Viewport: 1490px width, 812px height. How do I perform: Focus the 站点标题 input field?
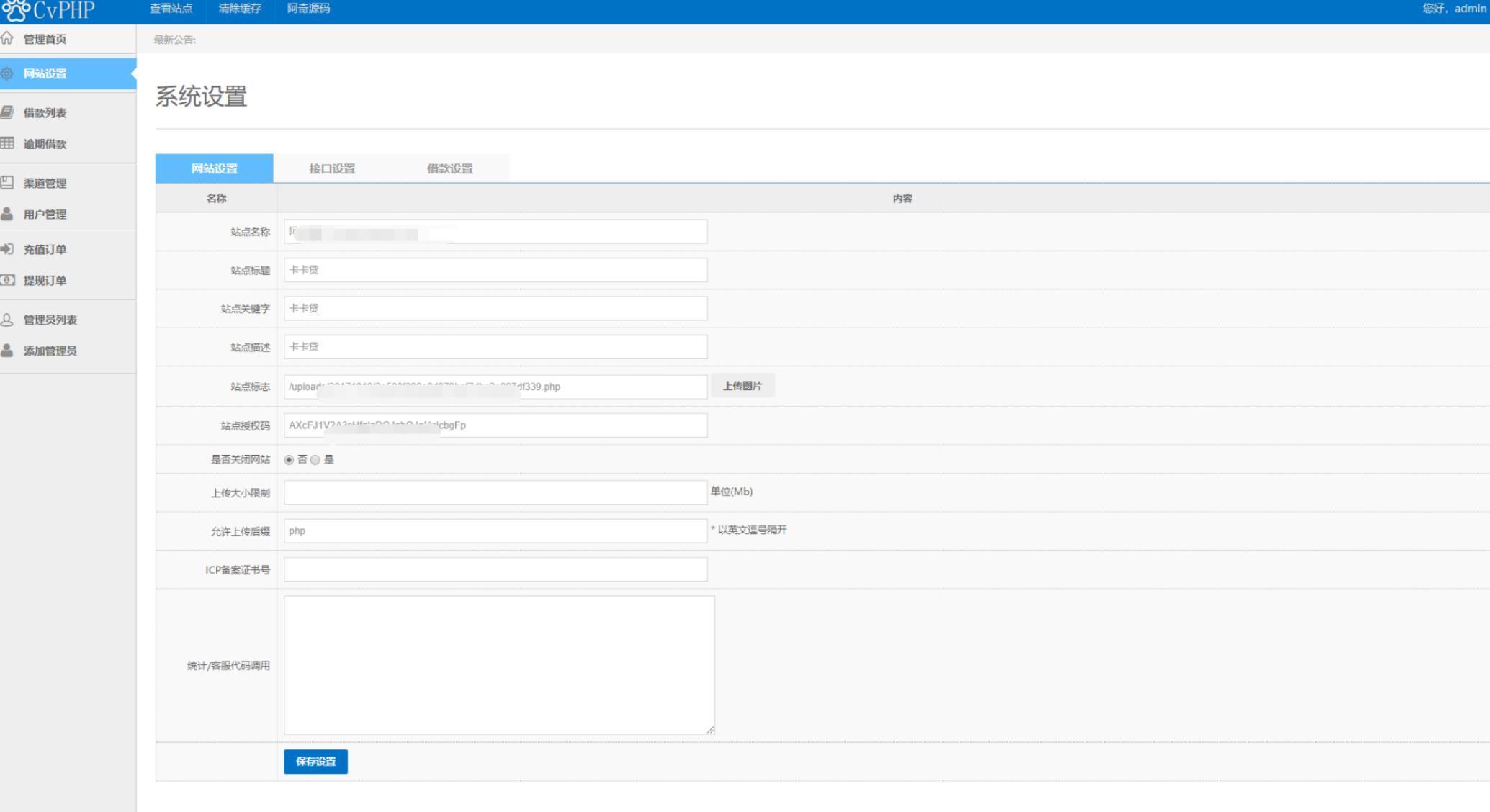click(x=495, y=270)
